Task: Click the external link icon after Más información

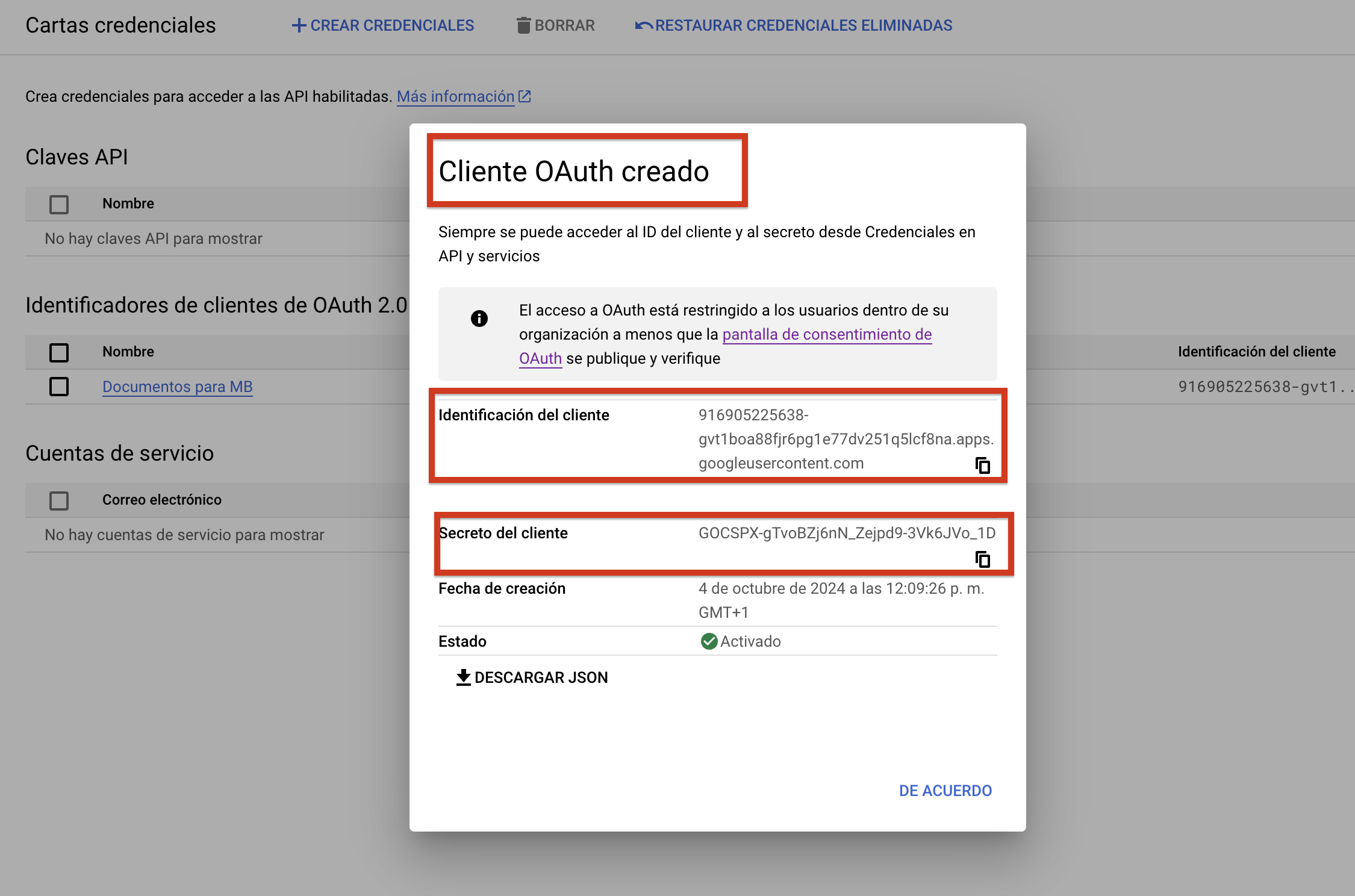Action: 525,96
